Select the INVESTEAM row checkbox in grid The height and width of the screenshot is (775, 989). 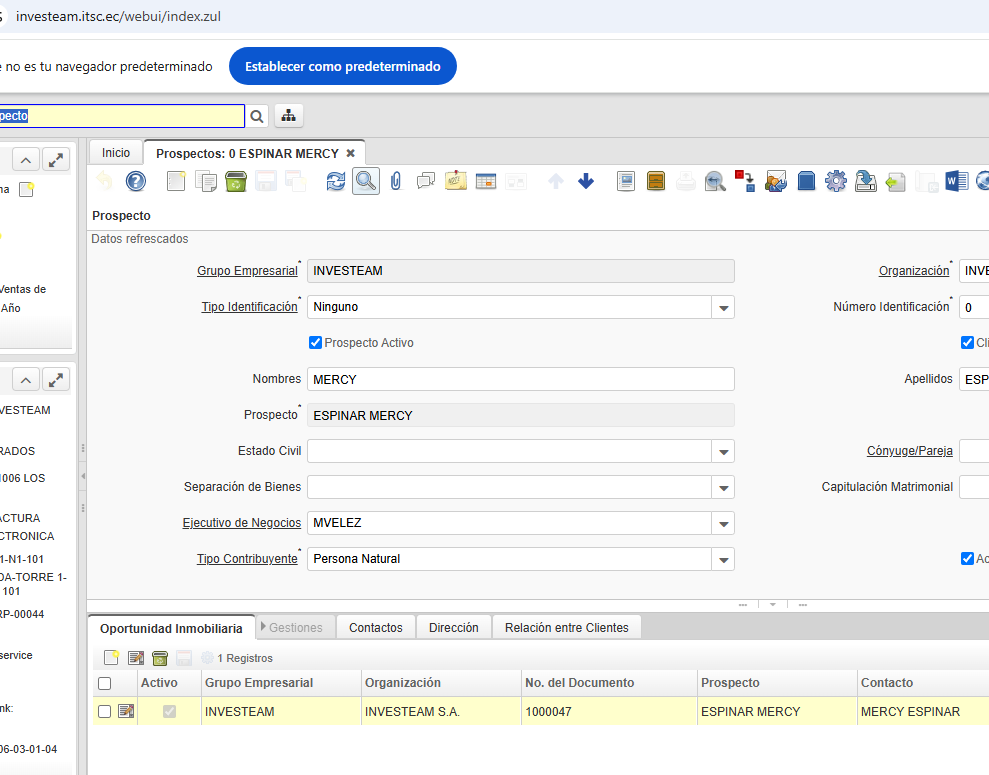tap(105, 711)
